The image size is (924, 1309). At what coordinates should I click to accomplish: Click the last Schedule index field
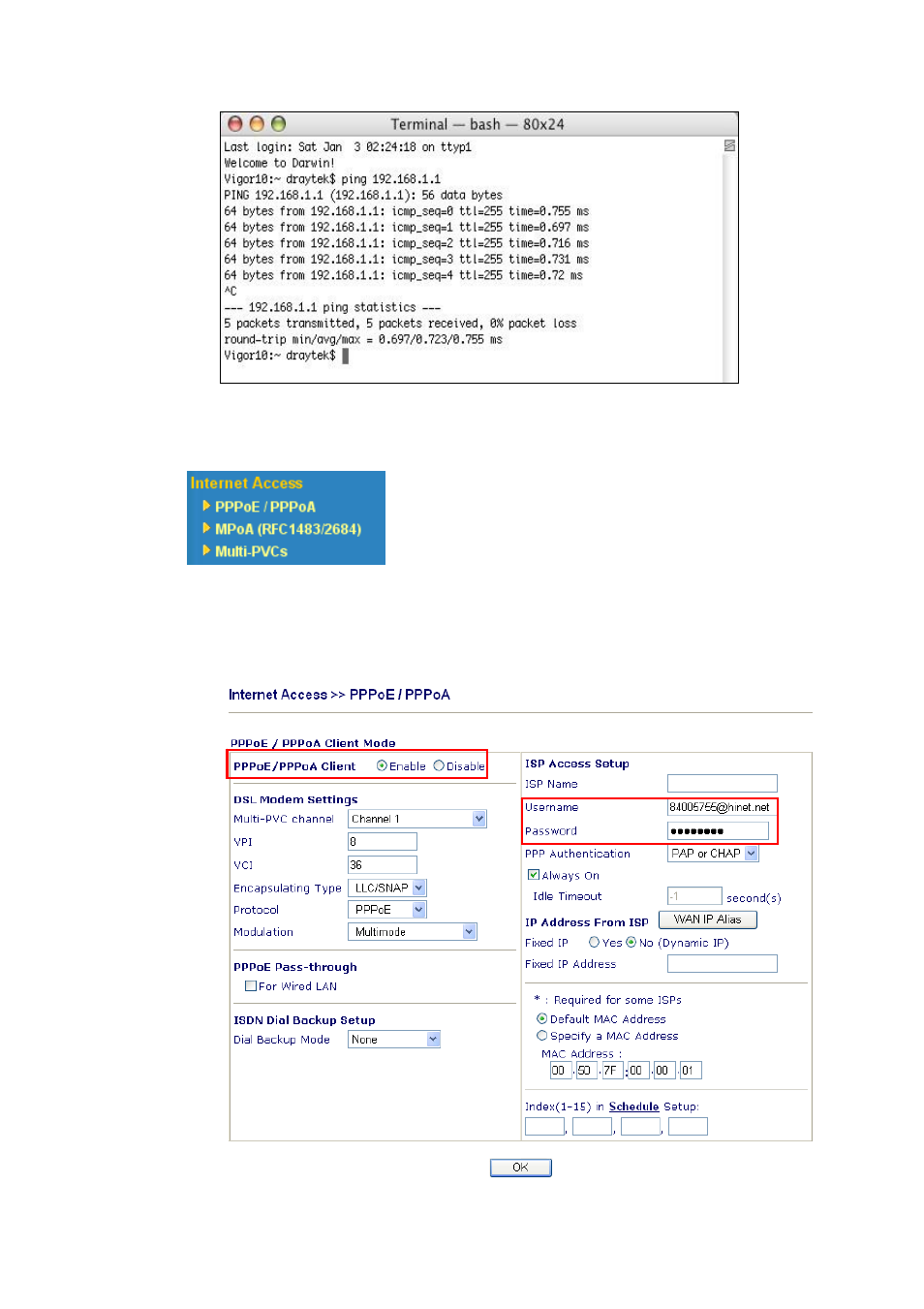[688, 1126]
